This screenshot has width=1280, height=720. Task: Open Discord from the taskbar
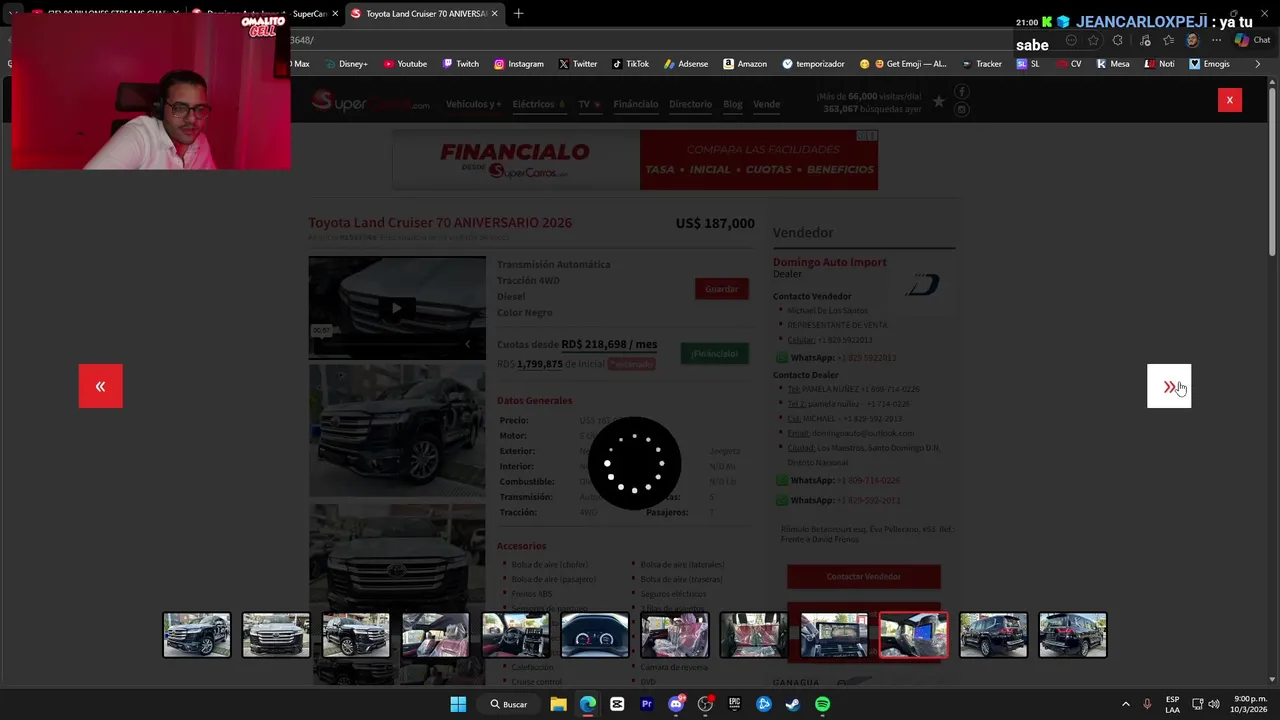(x=676, y=704)
